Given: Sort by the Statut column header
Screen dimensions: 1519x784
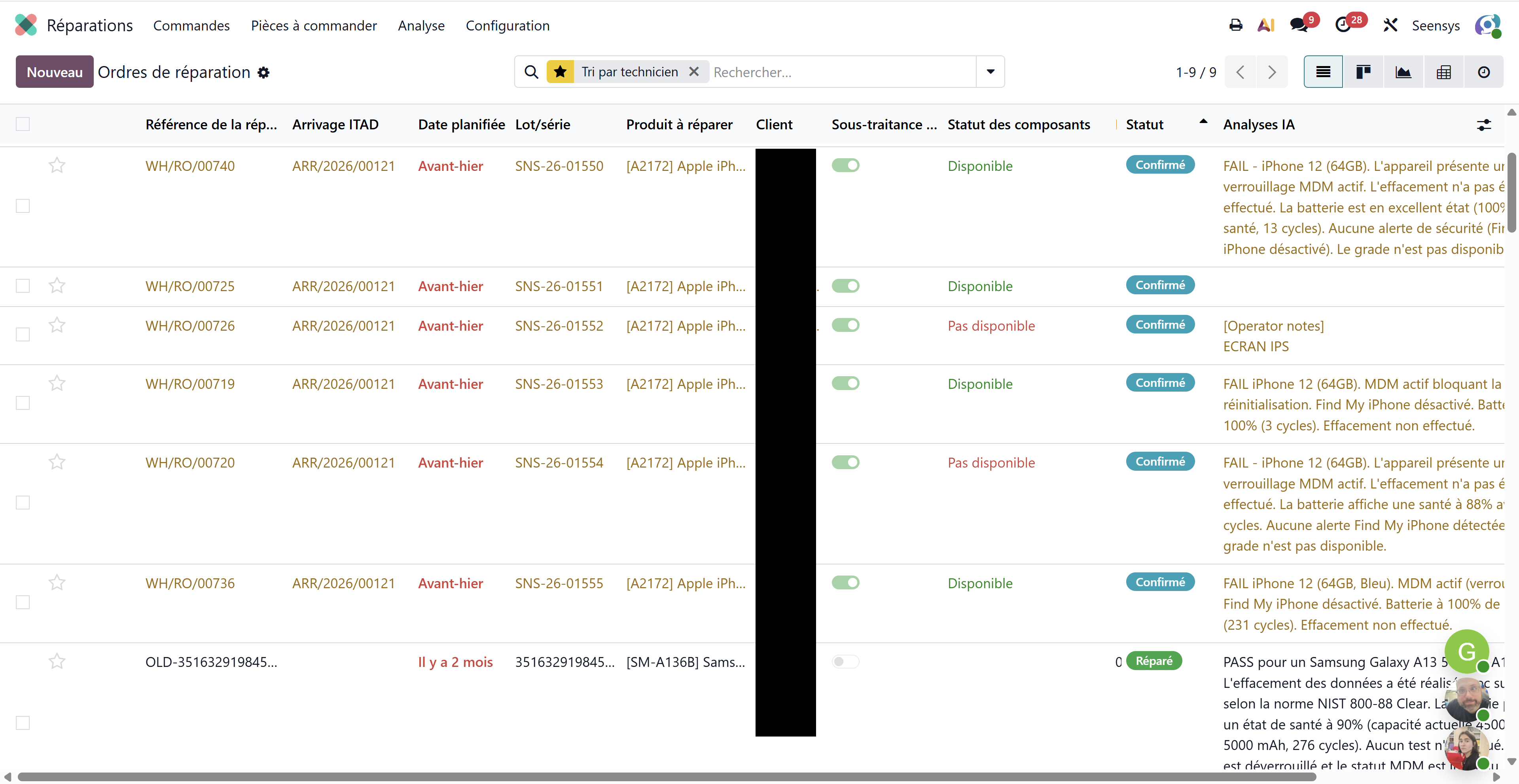Looking at the screenshot, I should pos(1144,124).
